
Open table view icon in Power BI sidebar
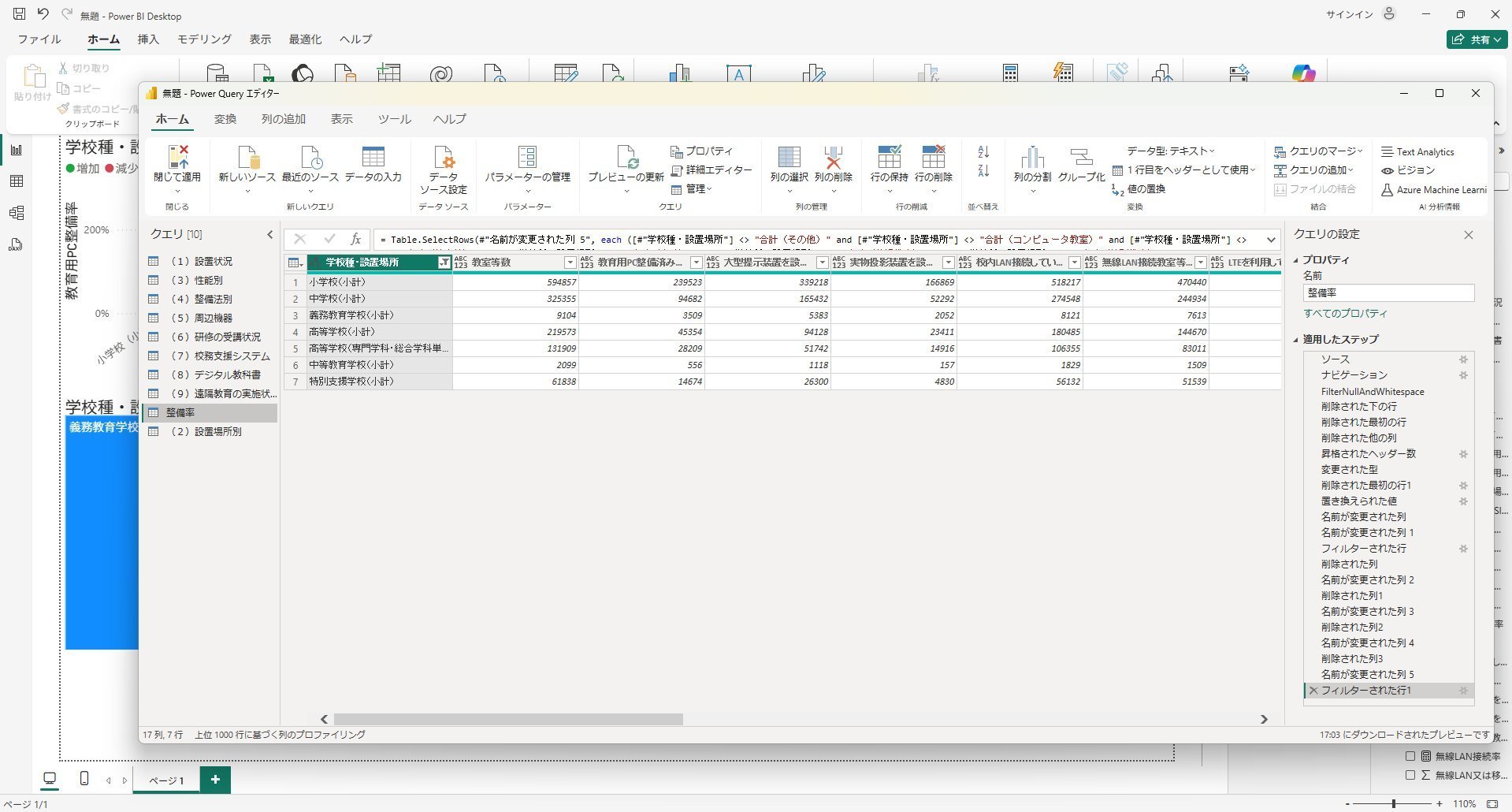pyautogui.click(x=16, y=181)
